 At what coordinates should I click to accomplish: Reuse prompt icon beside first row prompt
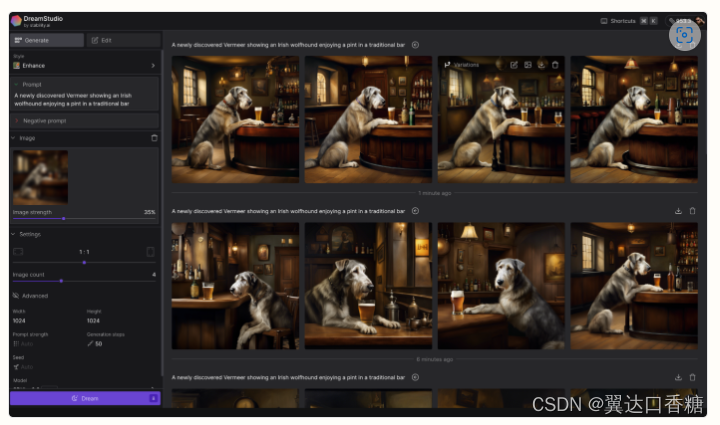click(x=415, y=45)
